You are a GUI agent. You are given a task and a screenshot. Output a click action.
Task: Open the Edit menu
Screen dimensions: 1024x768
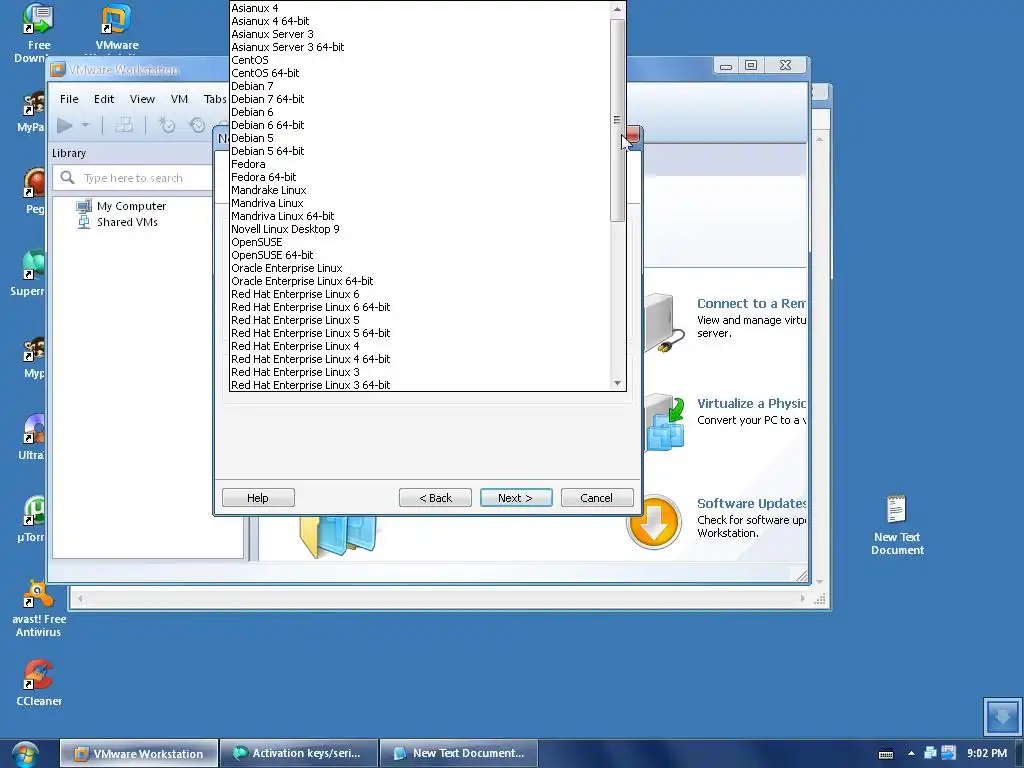[x=104, y=99]
